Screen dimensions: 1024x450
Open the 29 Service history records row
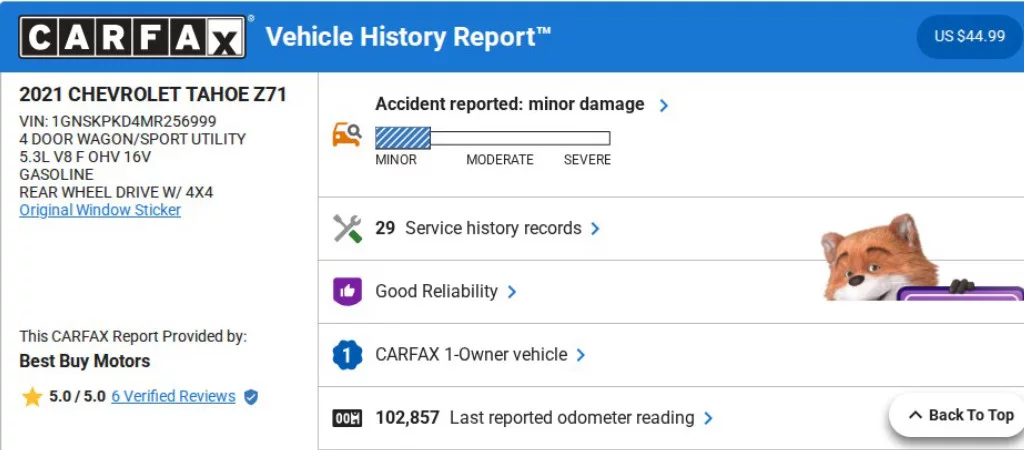pyautogui.click(x=478, y=229)
